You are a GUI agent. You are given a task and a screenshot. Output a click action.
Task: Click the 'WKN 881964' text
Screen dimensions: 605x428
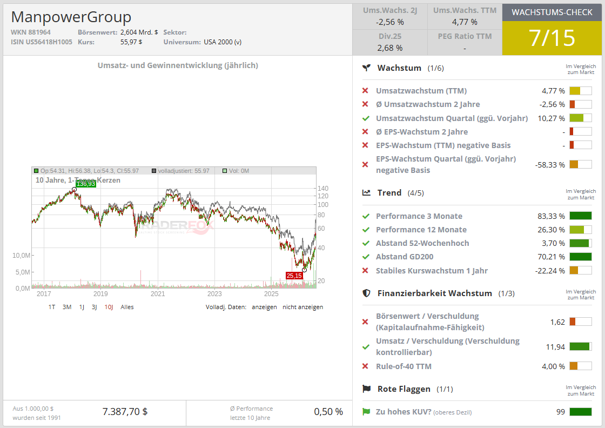[x=30, y=32]
